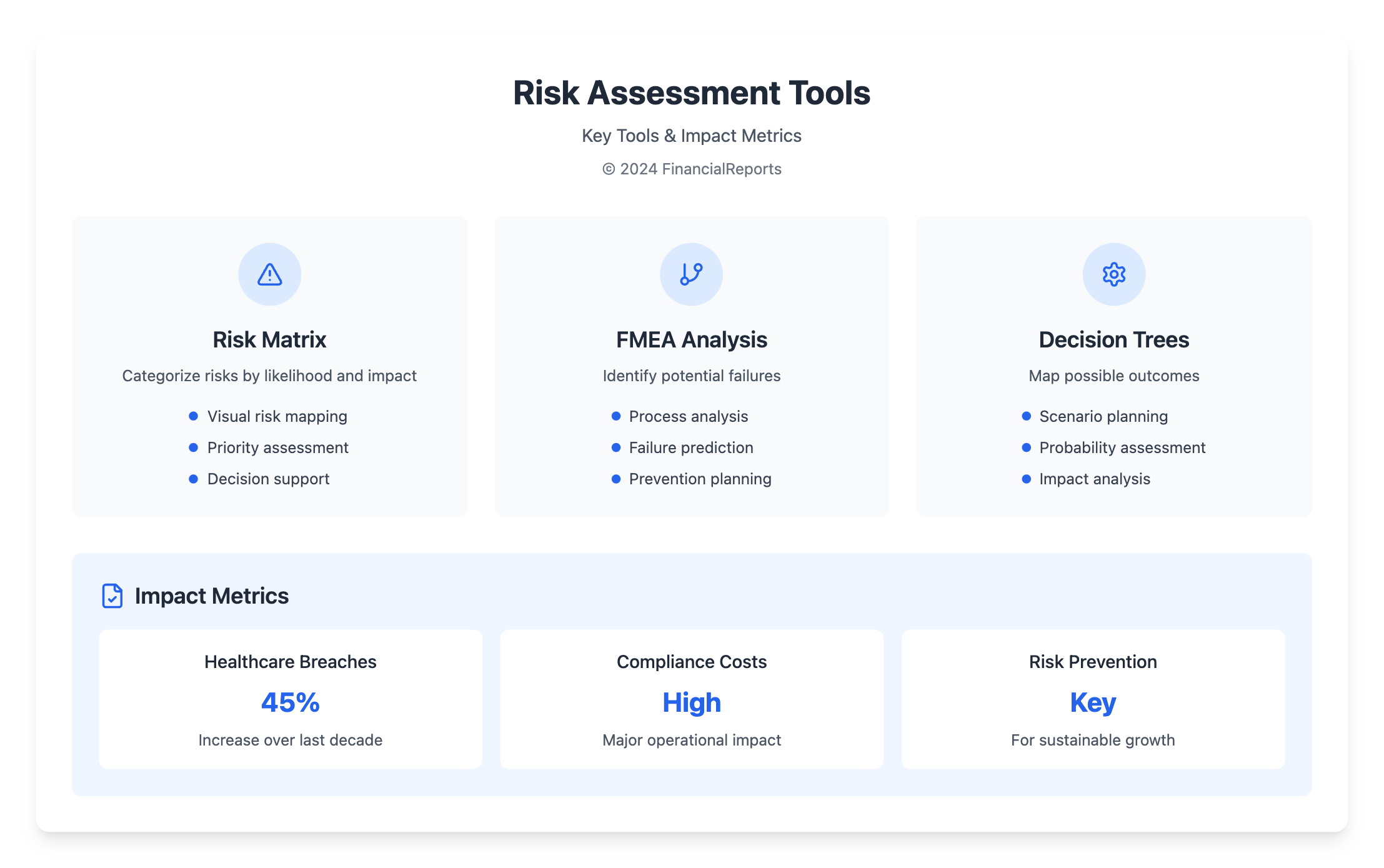Viewport: 1384px width, 868px height.
Task: Select the Decision Trees heading
Action: 1113,340
